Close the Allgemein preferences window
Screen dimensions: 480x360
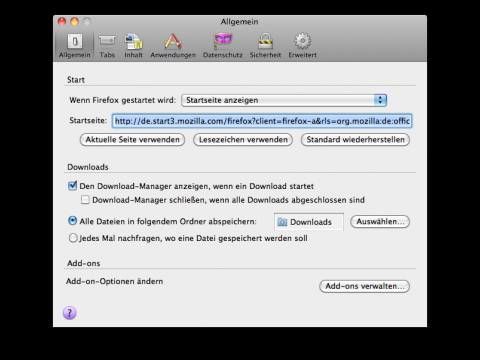pos(62,22)
